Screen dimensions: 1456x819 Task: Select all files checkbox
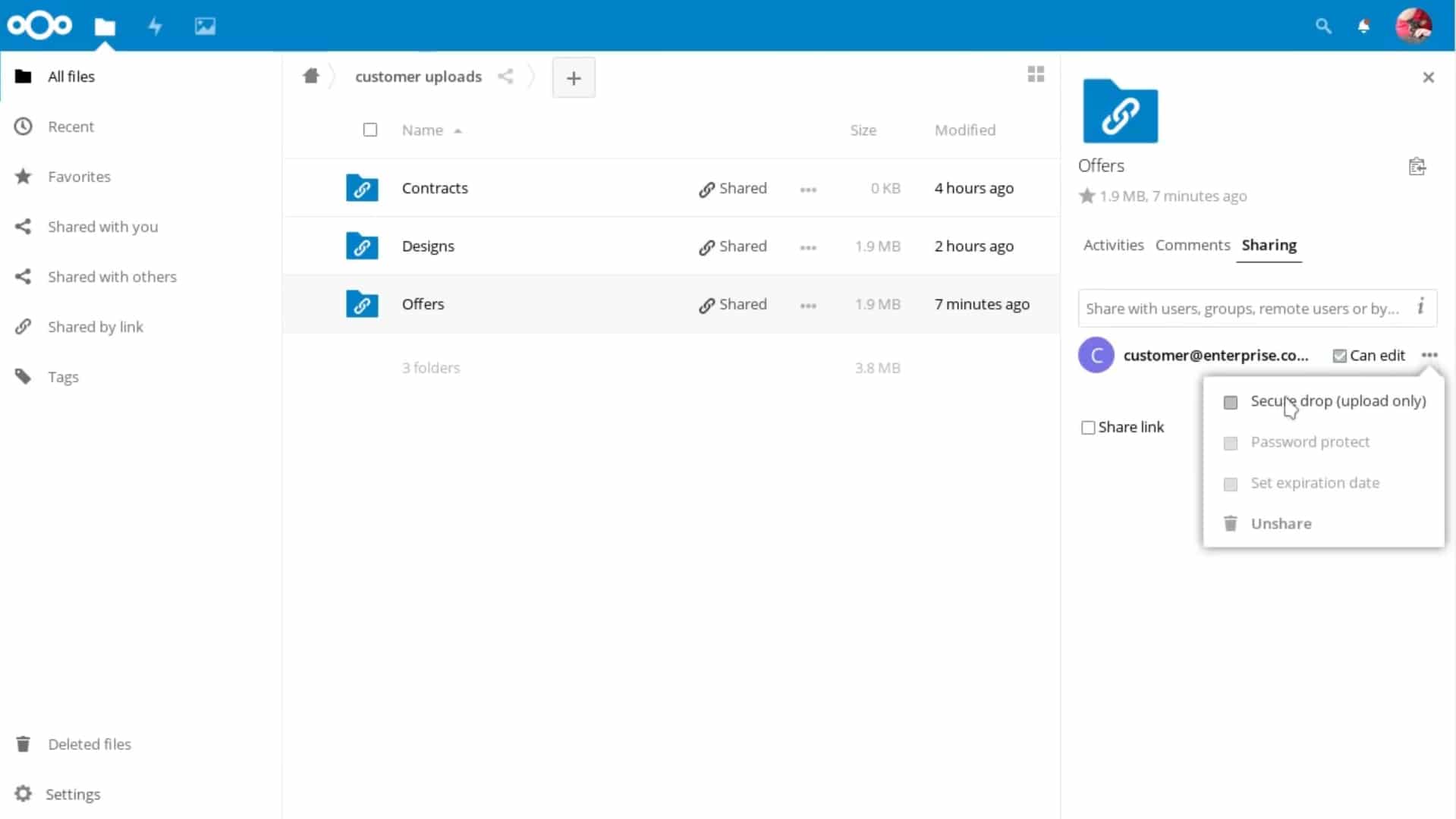(x=370, y=130)
